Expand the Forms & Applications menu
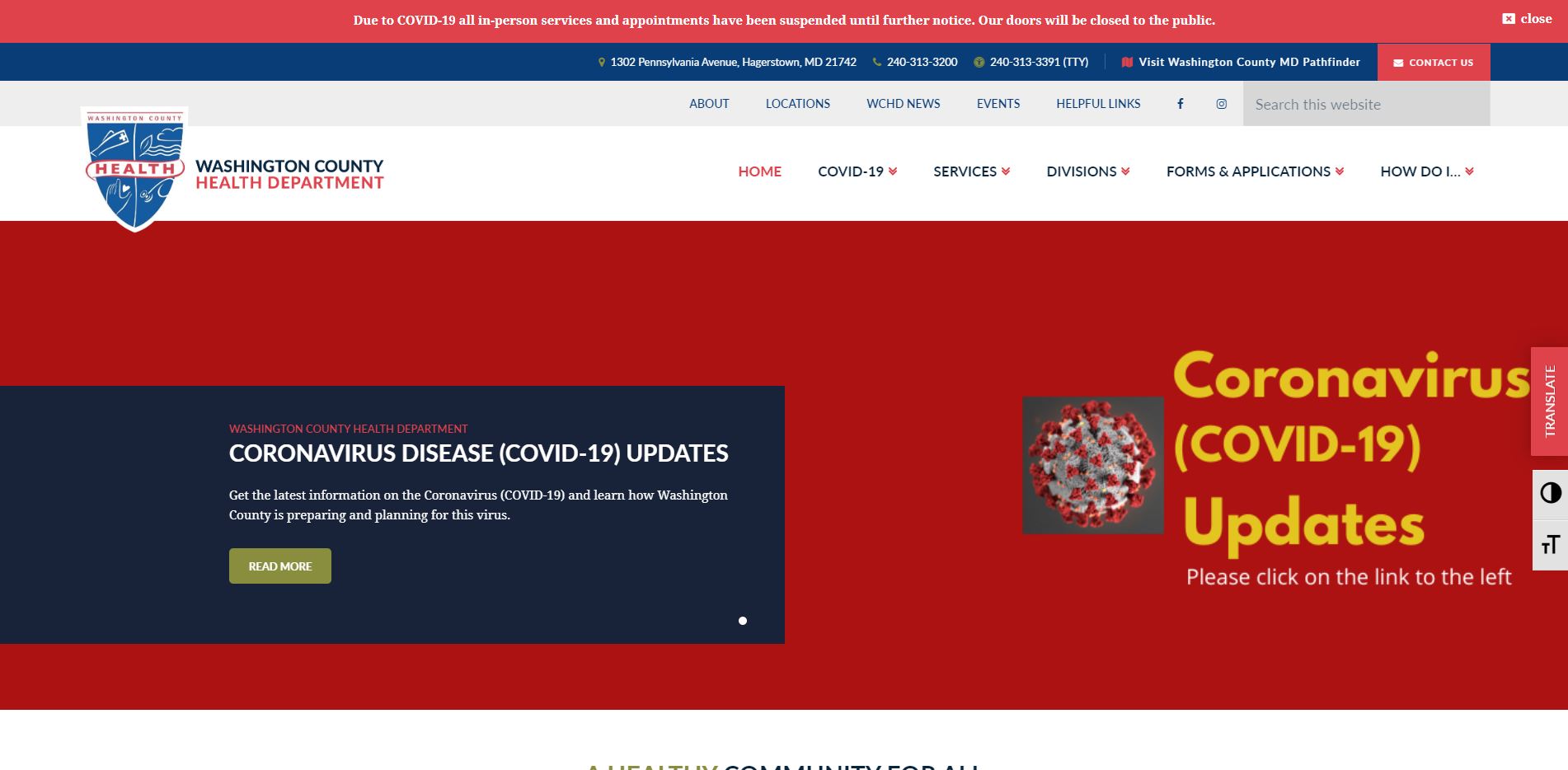This screenshot has width=1568, height=770. pyautogui.click(x=1255, y=171)
